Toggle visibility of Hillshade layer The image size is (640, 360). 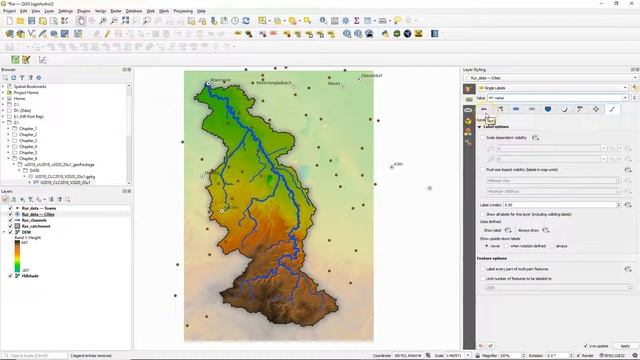click(x=11, y=276)
